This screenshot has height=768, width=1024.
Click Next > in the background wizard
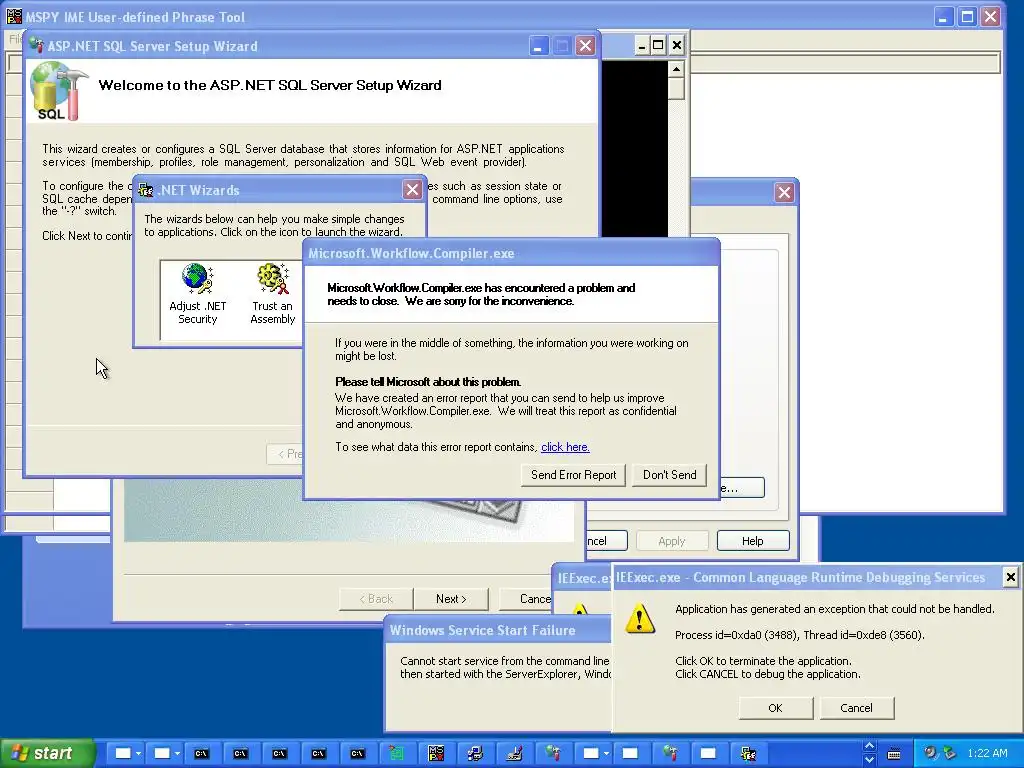[451, 599]
